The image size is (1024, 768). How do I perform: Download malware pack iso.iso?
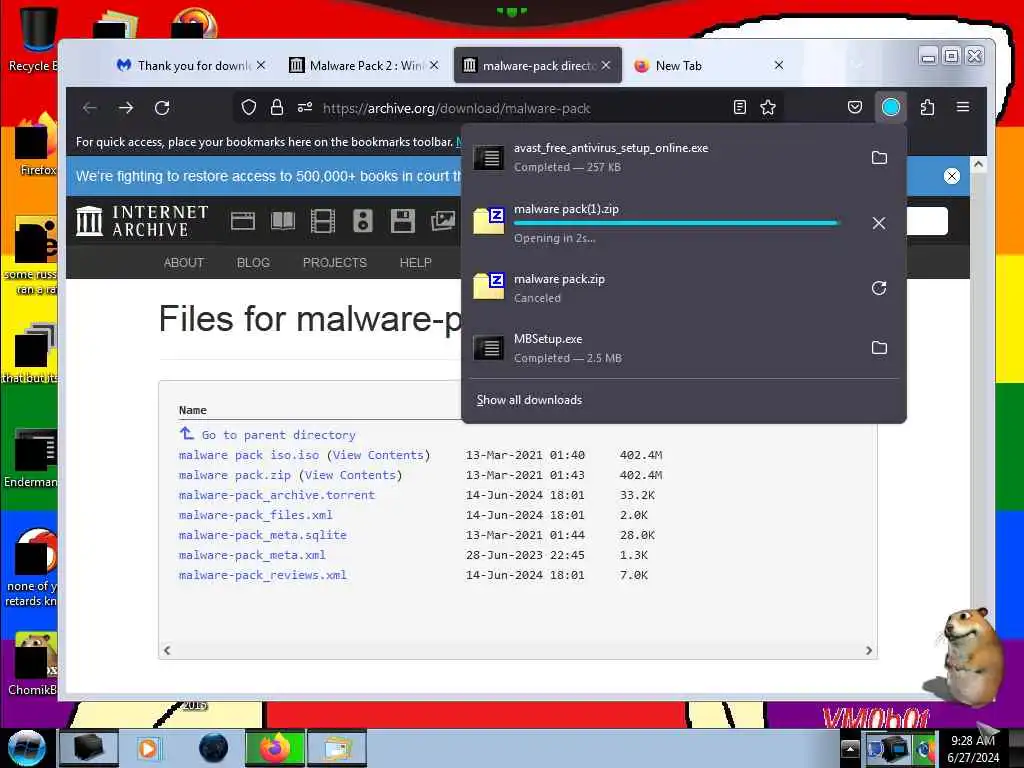tap(249, 455)
